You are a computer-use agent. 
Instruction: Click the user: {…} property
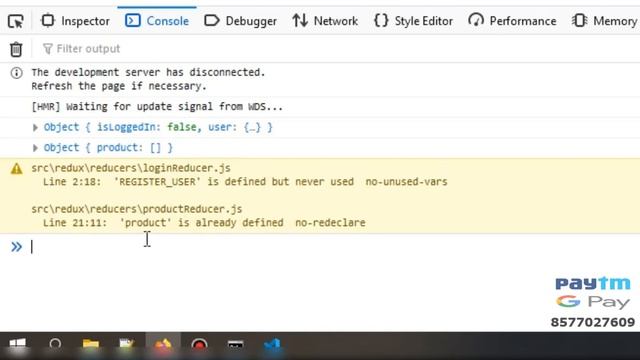coord(234,127)
